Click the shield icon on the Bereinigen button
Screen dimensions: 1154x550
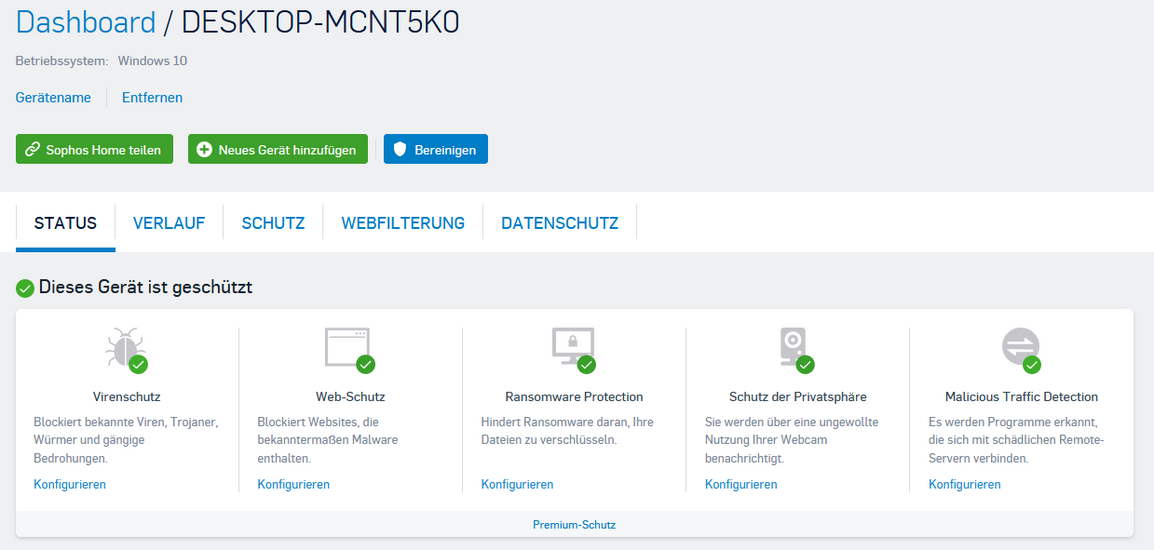(400, 149)
